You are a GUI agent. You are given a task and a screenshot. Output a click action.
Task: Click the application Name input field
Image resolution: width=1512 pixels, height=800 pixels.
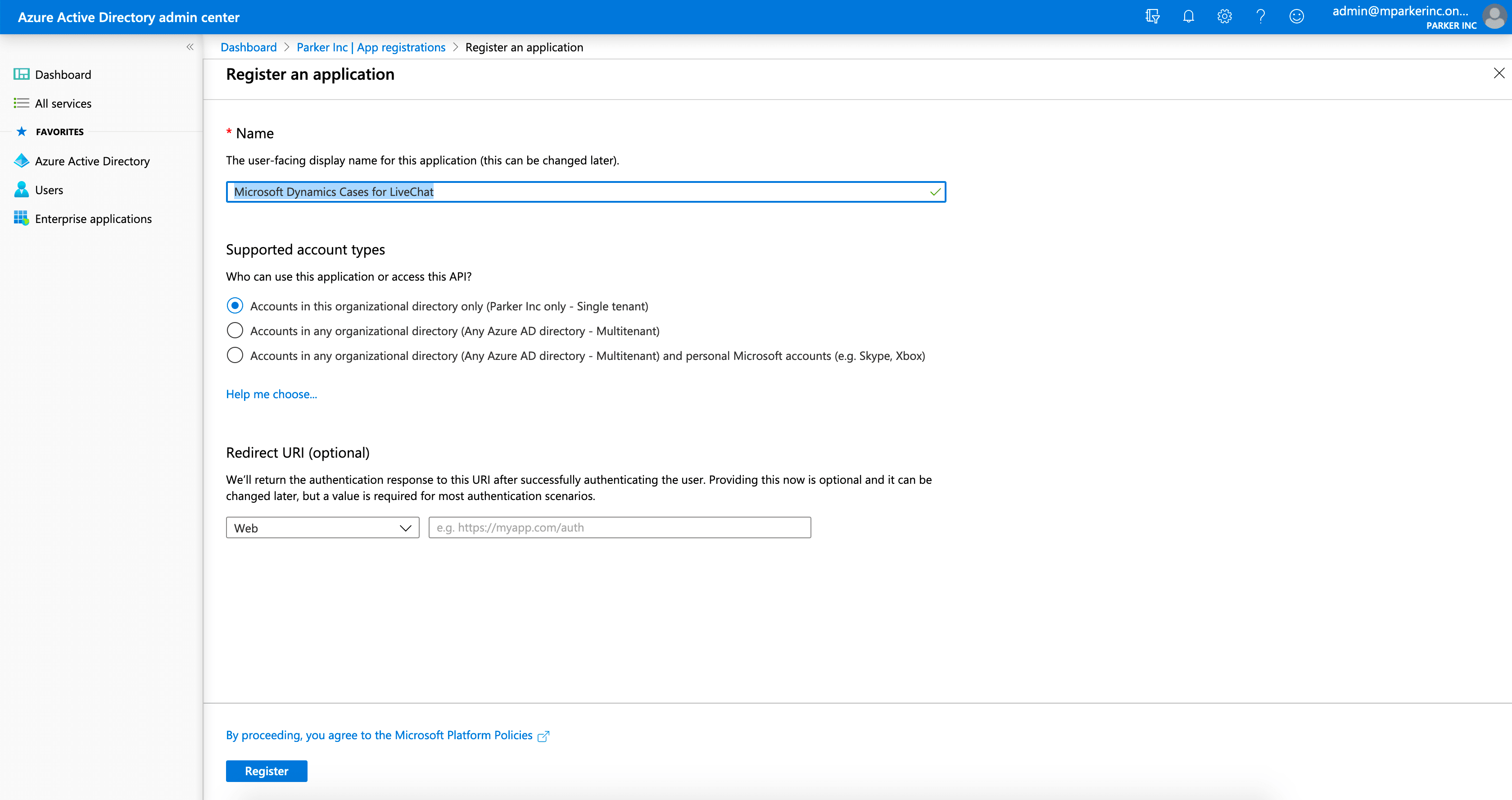(586, 191)
